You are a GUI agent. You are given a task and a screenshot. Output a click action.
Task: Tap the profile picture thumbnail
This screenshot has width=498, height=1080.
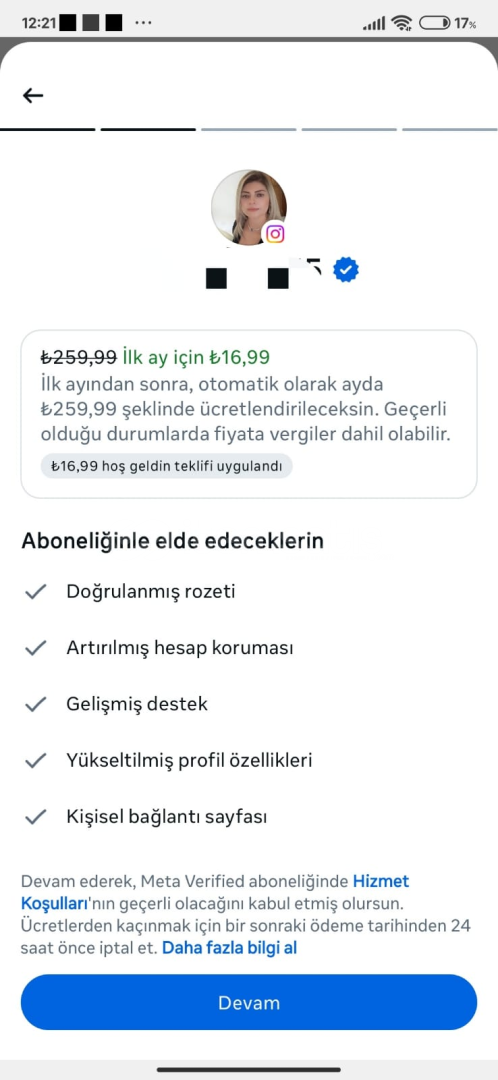249,207
